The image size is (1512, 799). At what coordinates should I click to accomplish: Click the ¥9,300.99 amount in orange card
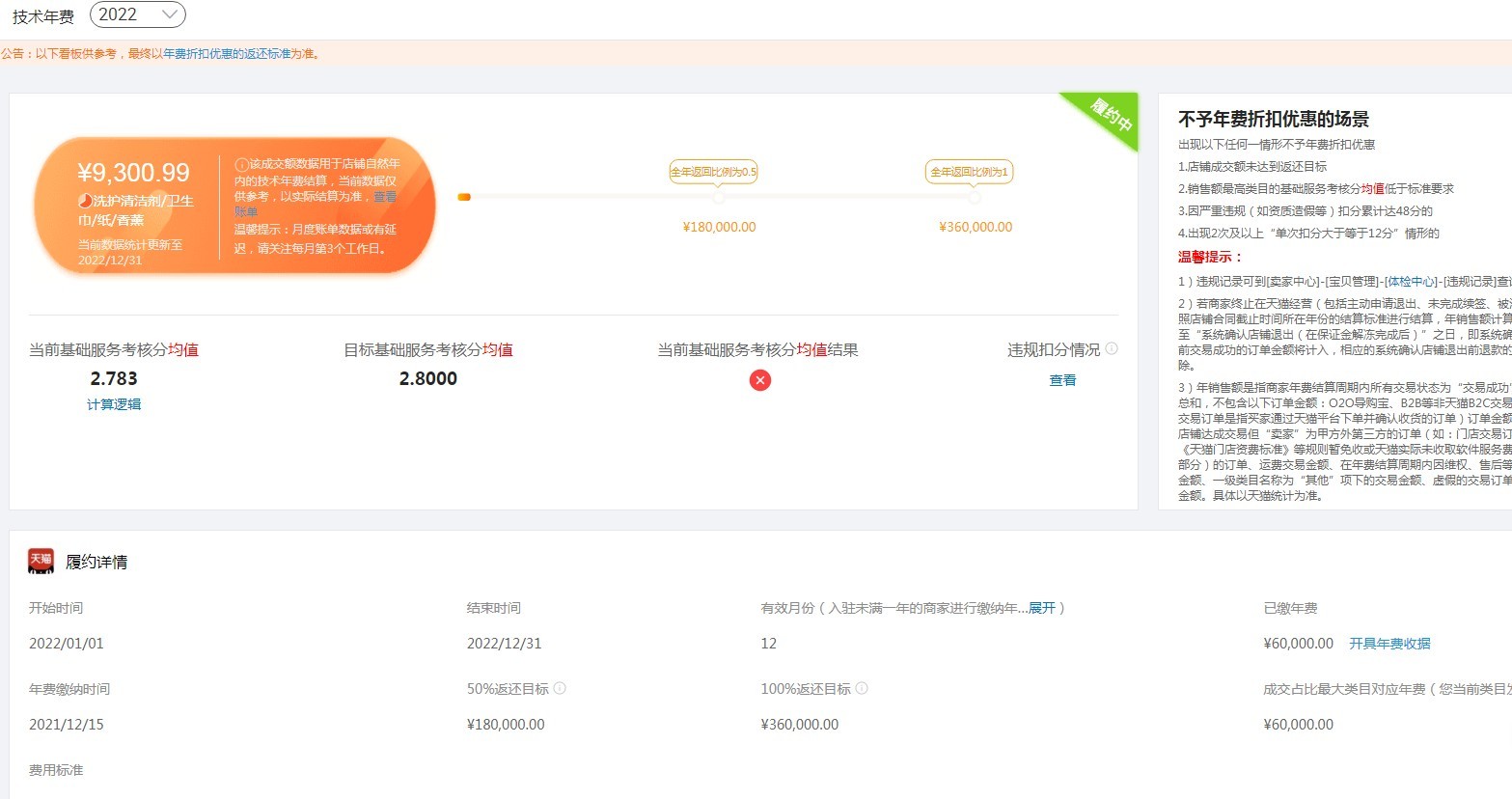pos(134,174)
